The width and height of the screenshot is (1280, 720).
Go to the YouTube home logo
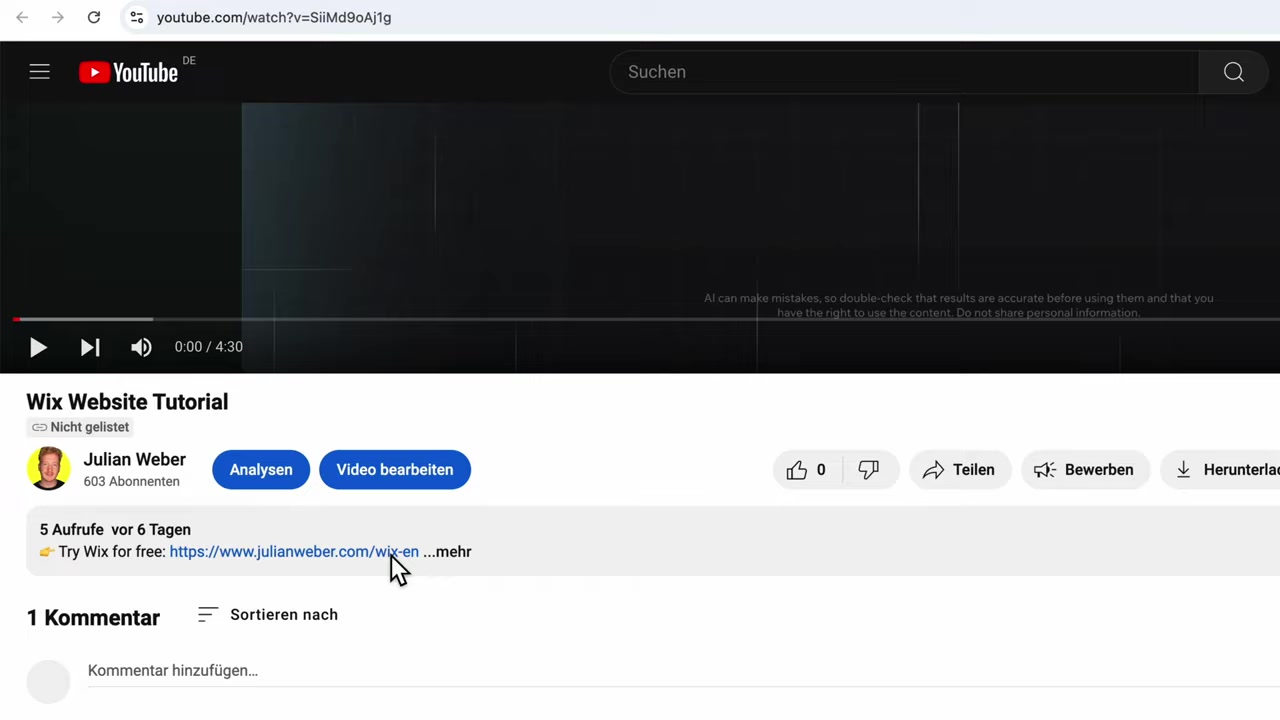pos(129,72)
